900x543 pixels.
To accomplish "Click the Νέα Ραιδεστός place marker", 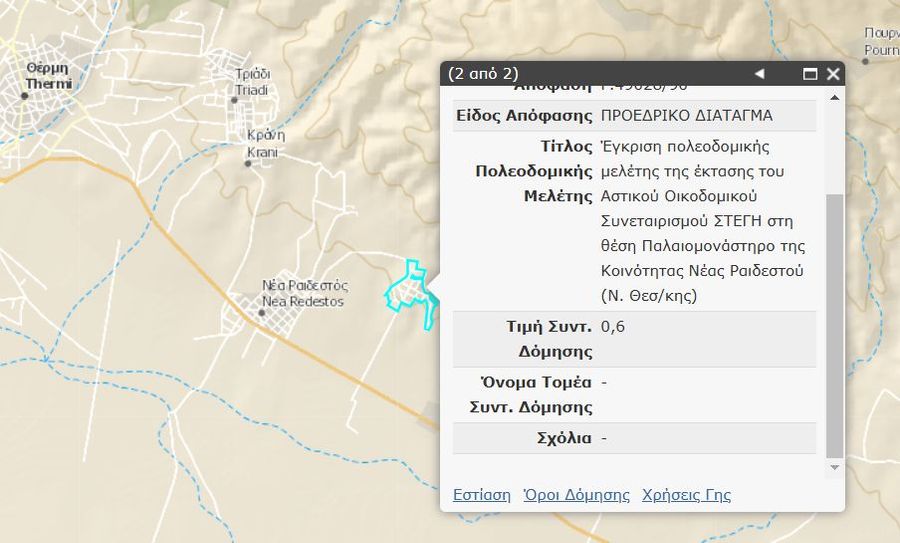I will [x=262, y=312].
